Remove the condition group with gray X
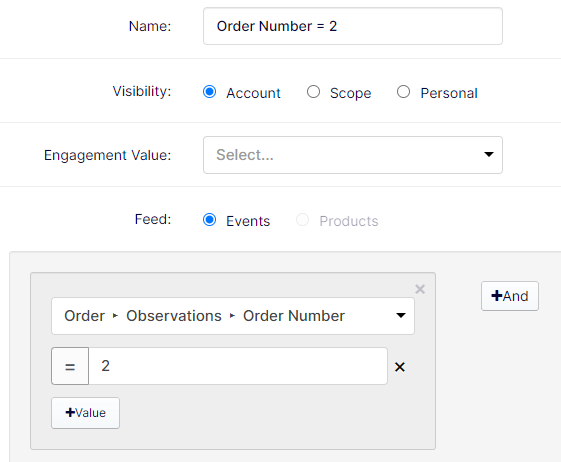The height and width of the screenshot is (462, 561). point(420,289)
